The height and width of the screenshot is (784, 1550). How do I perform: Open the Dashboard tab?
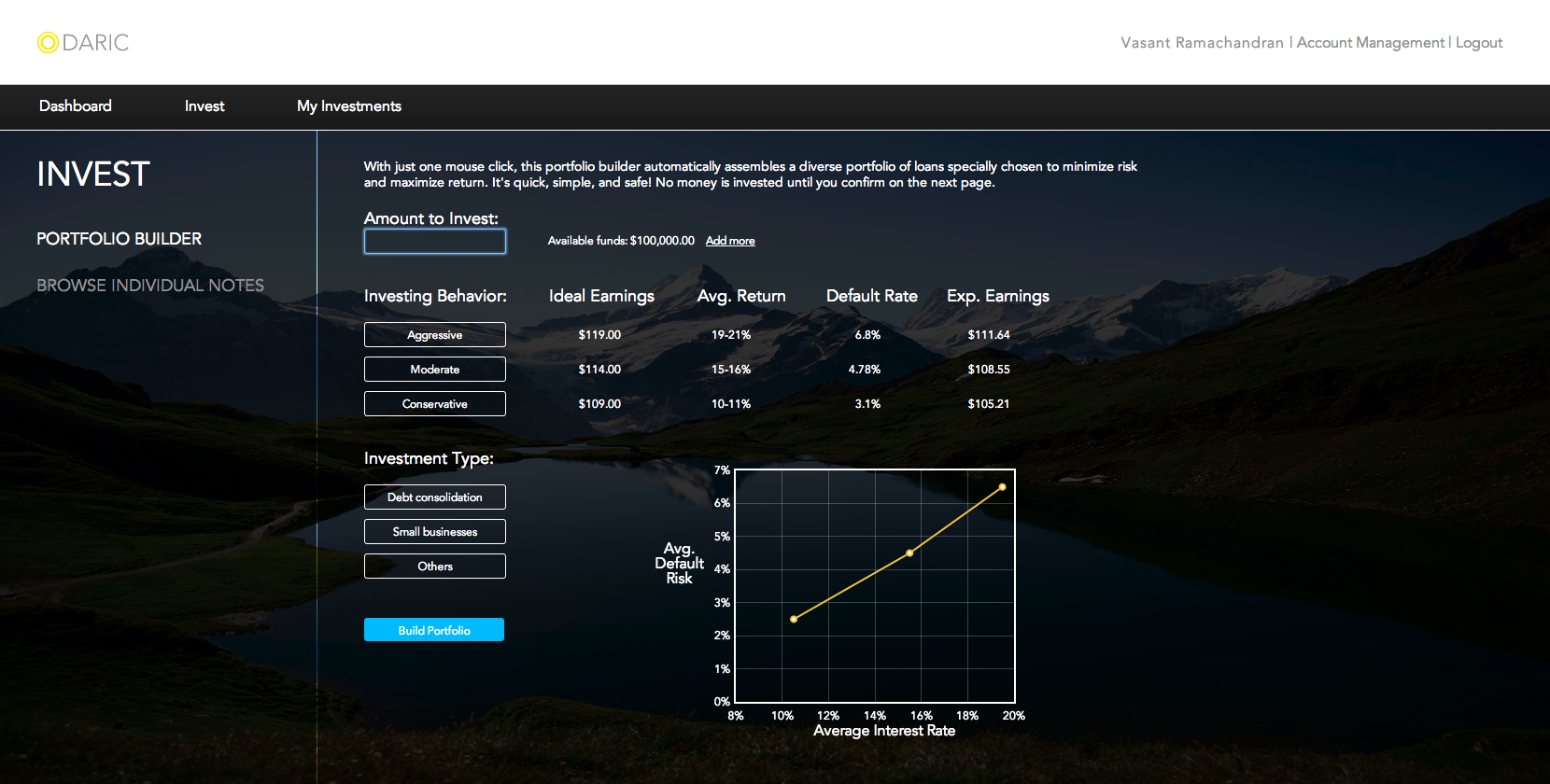point(76,106)
